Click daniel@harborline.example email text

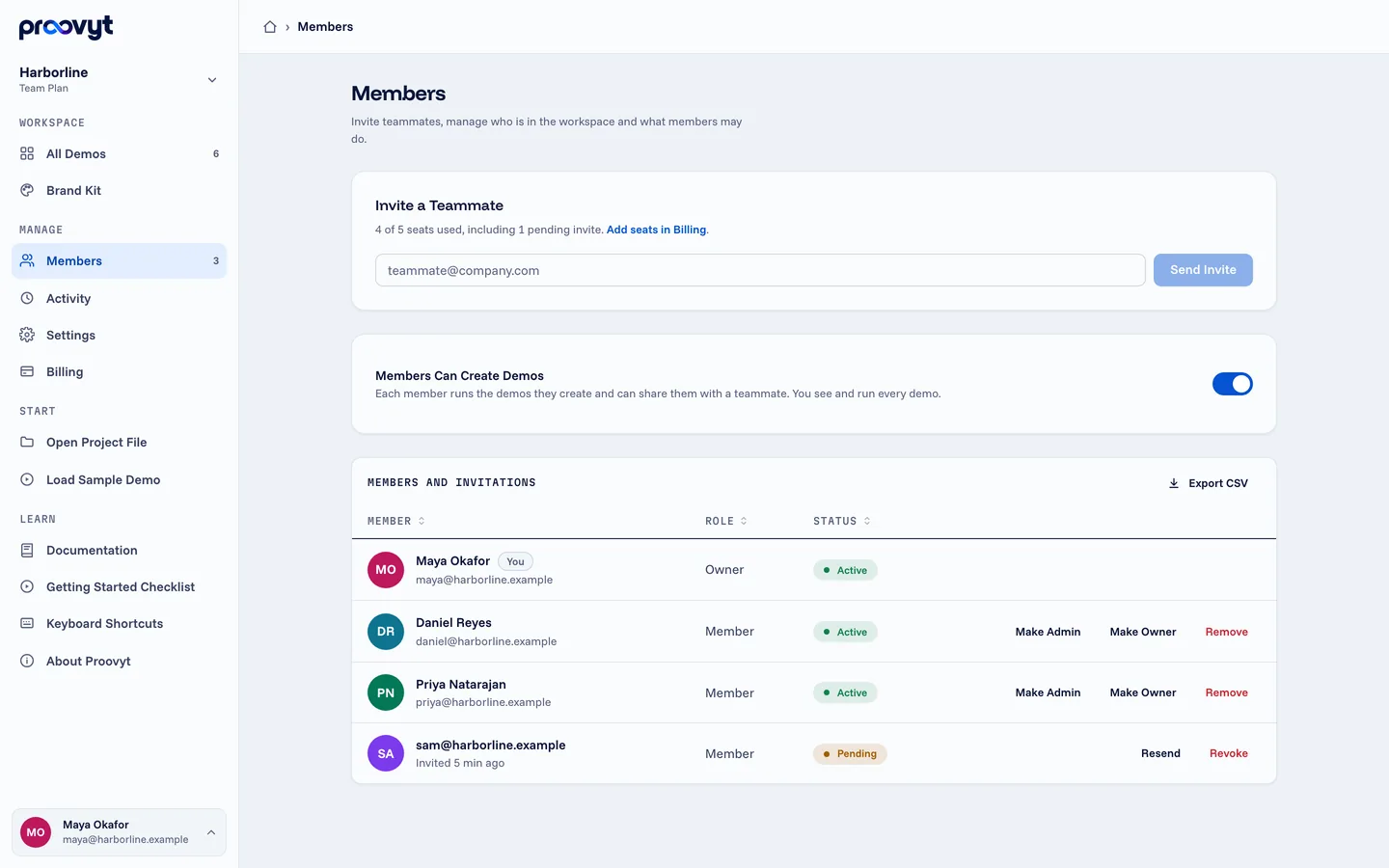[486, 641]
